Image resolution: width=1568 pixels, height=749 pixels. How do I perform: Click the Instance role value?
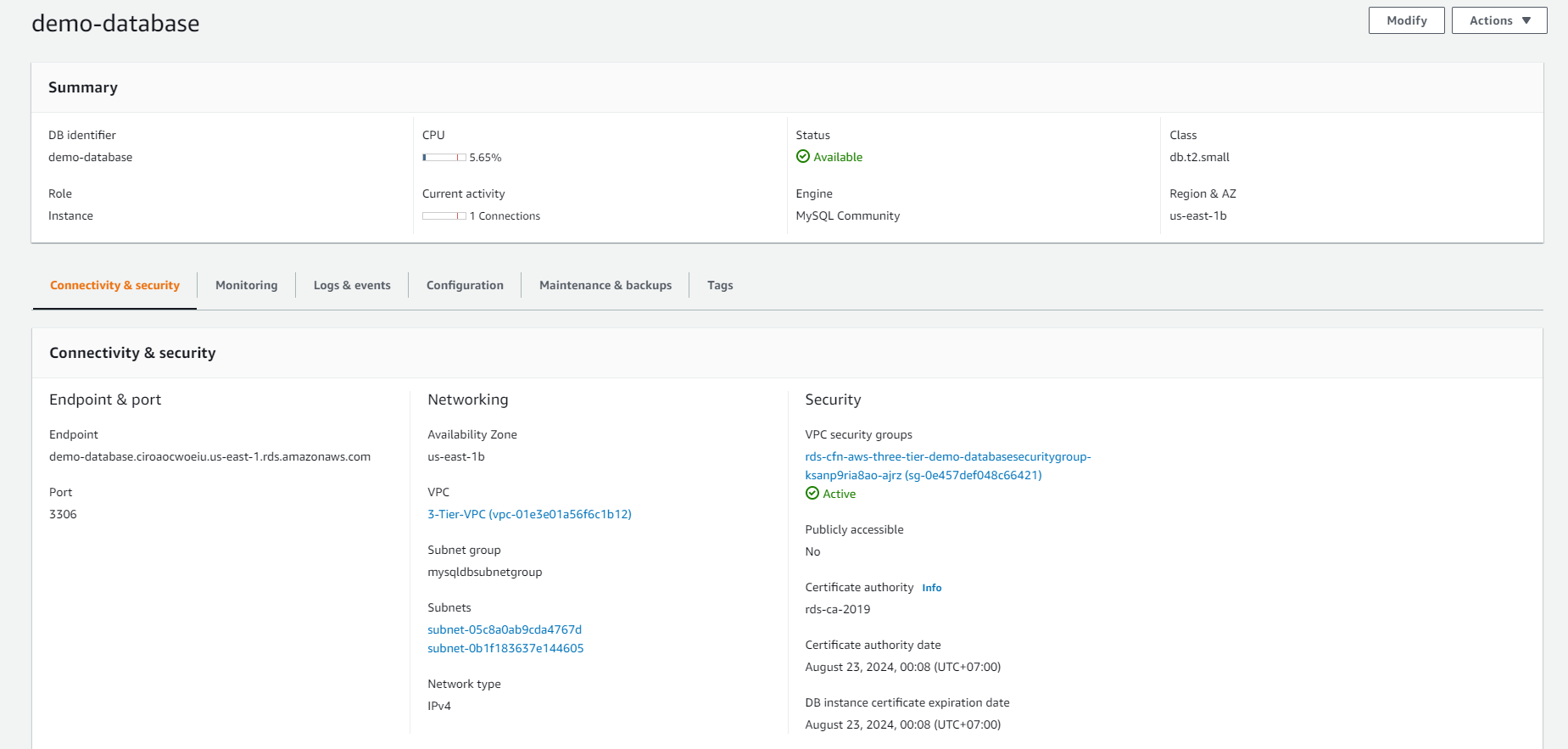tap(70, 215)
